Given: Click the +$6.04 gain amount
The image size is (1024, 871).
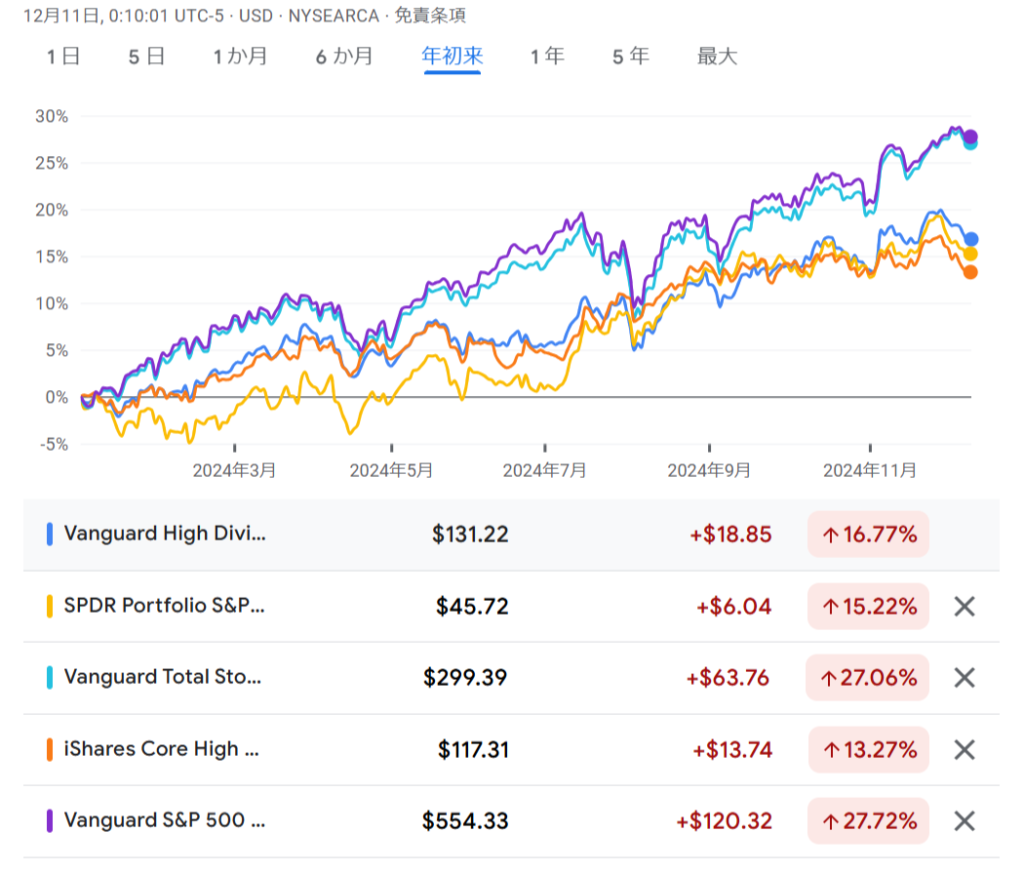Looking at the screenshot, I should (x=734, y=606).
